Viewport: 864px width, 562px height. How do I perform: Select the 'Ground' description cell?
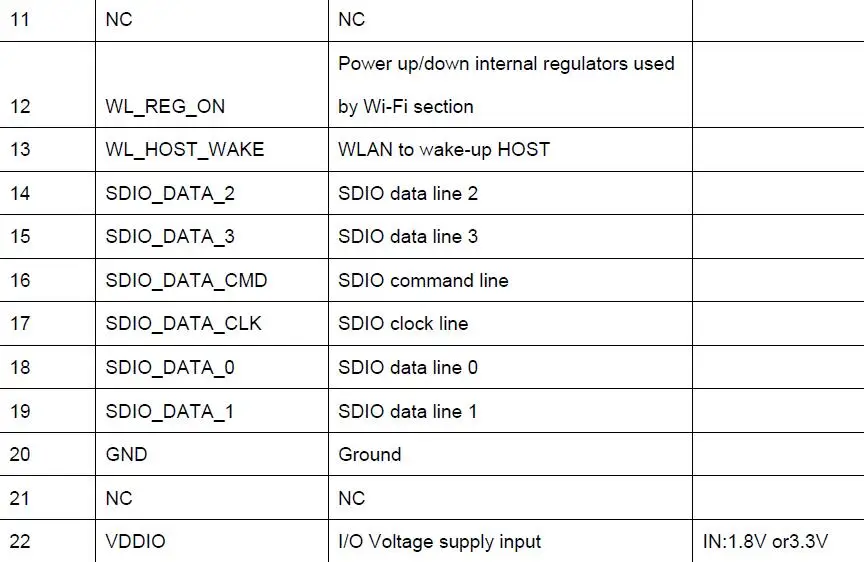coord(510,455)
